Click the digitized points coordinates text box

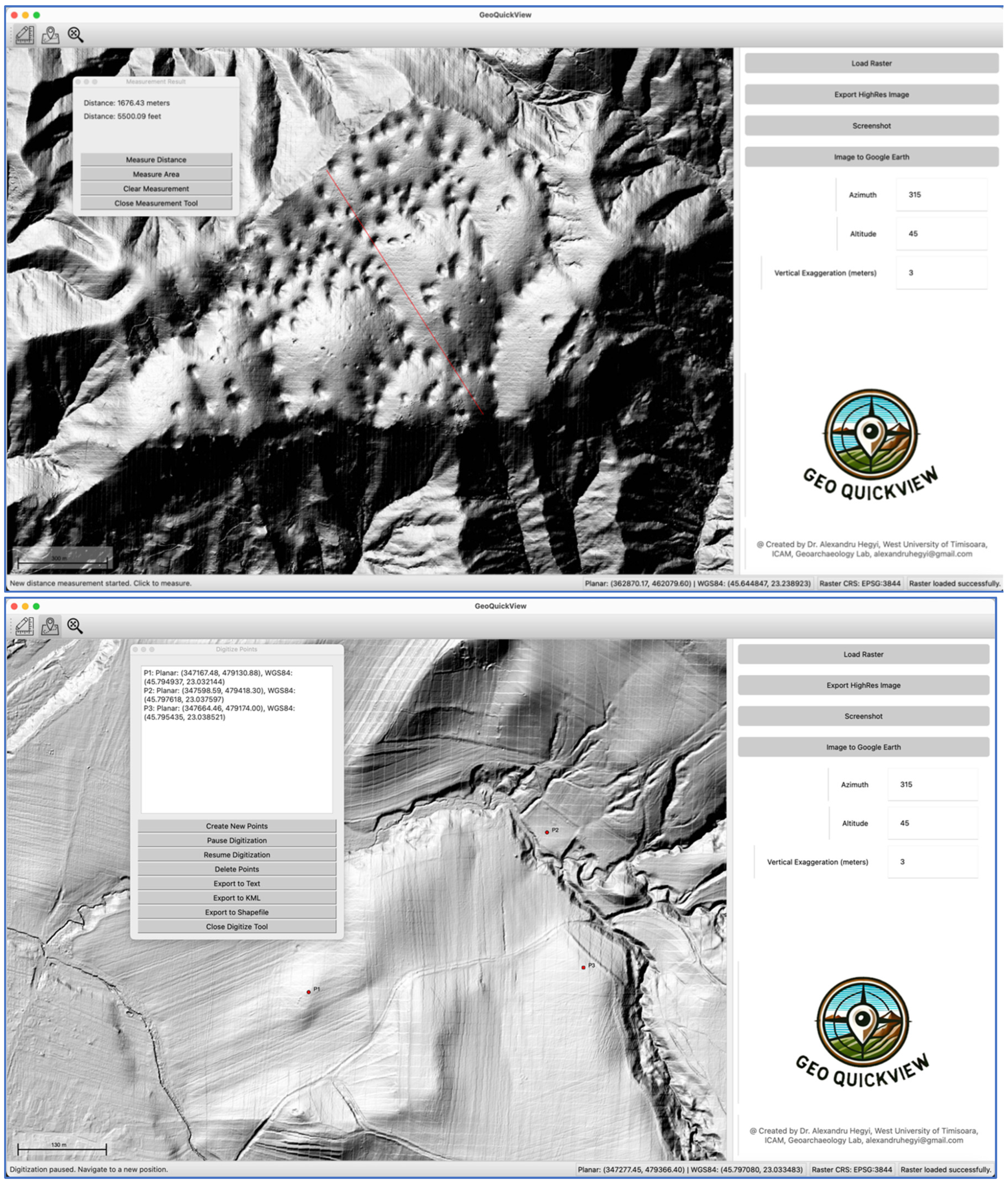coord(236,739)
